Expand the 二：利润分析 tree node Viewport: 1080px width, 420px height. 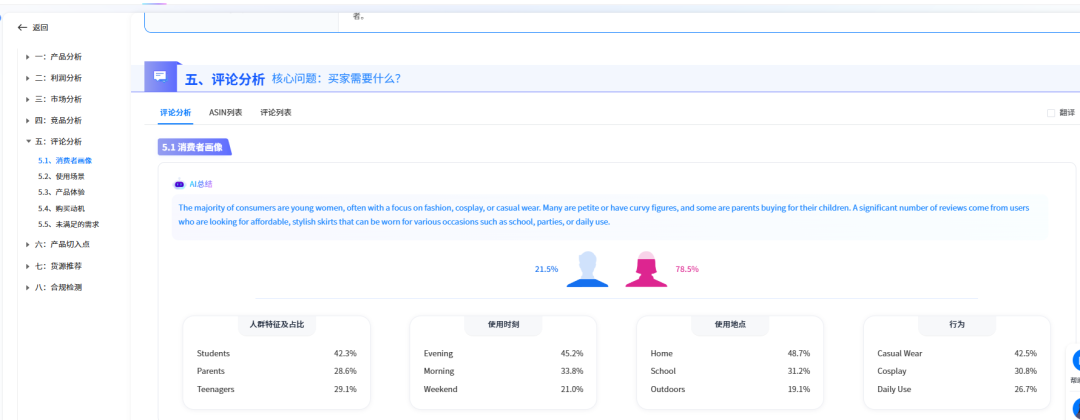pos(28,78)
